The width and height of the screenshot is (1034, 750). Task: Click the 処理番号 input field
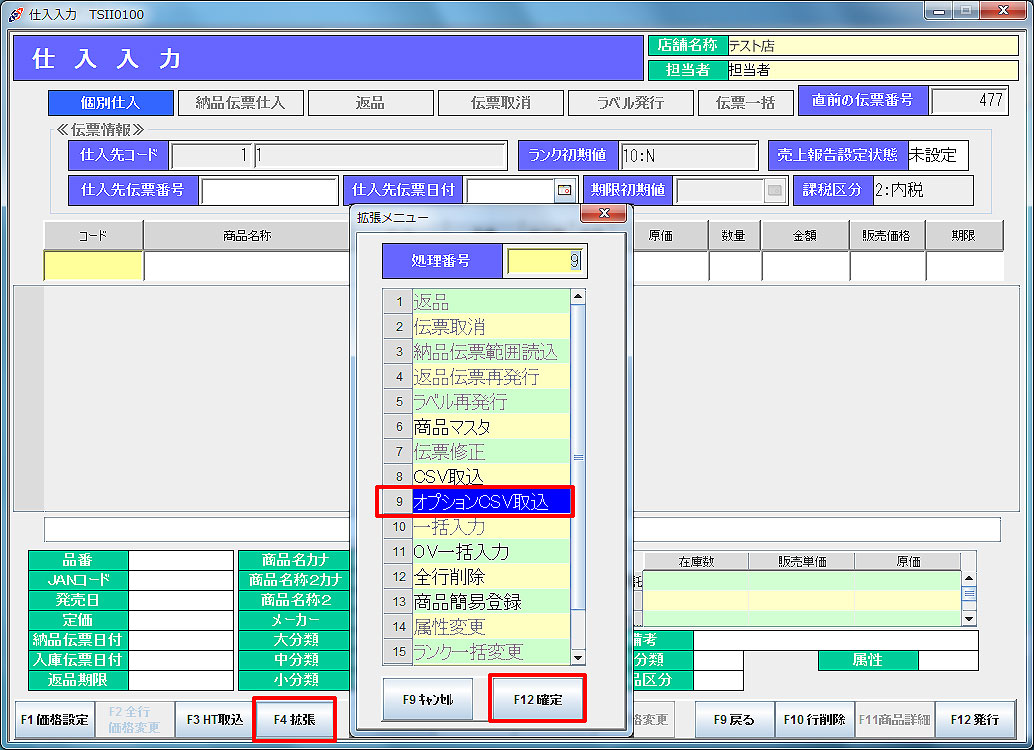point(546,261)
